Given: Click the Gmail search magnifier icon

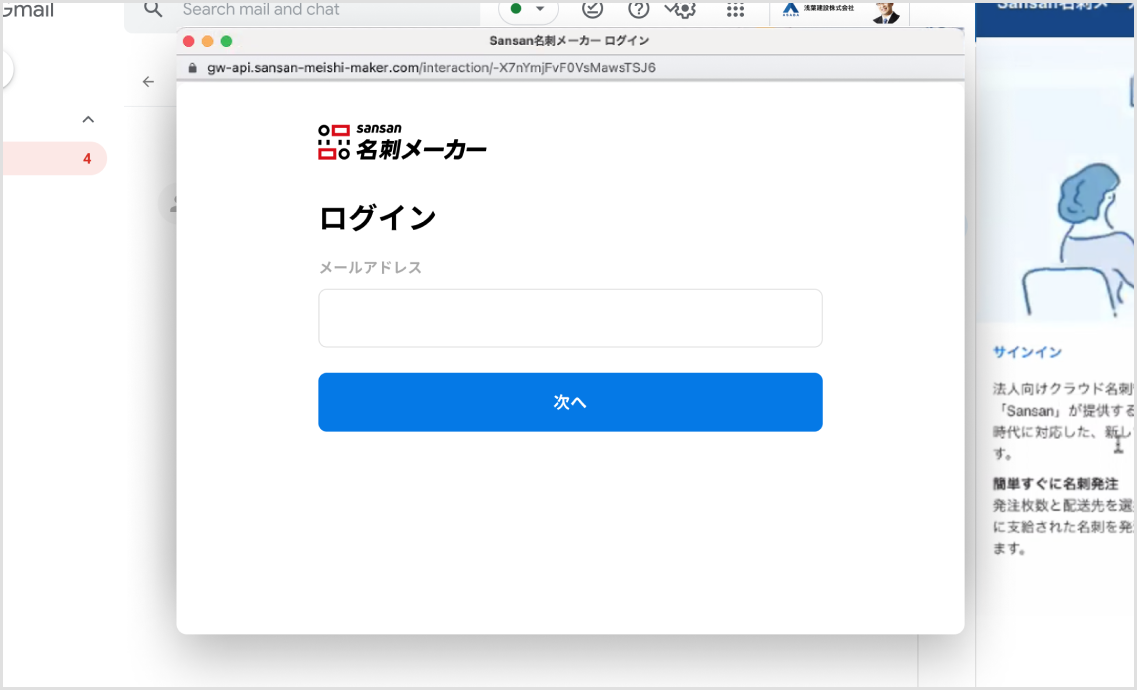Looking at the screenshot, I should (x=153, y=9).
